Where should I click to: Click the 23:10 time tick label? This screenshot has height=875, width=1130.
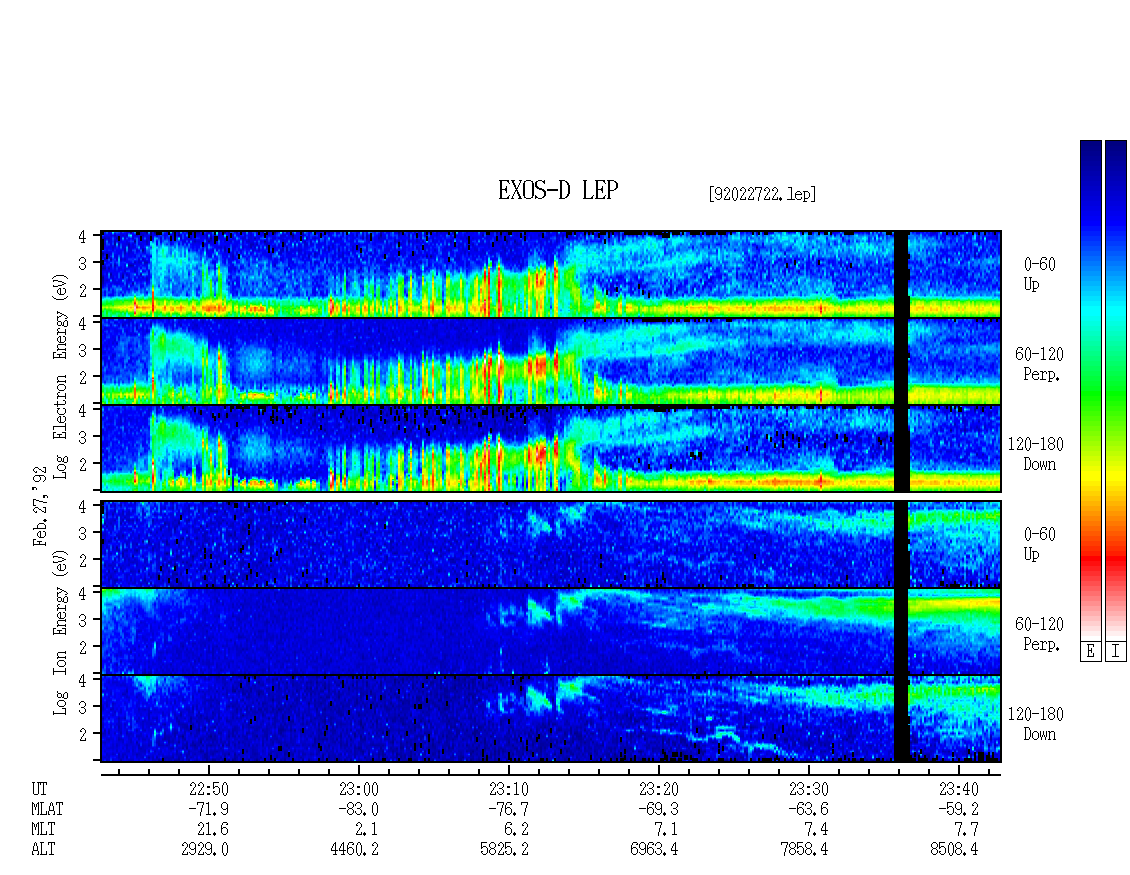pyautogui.click(x=508, y=789)
